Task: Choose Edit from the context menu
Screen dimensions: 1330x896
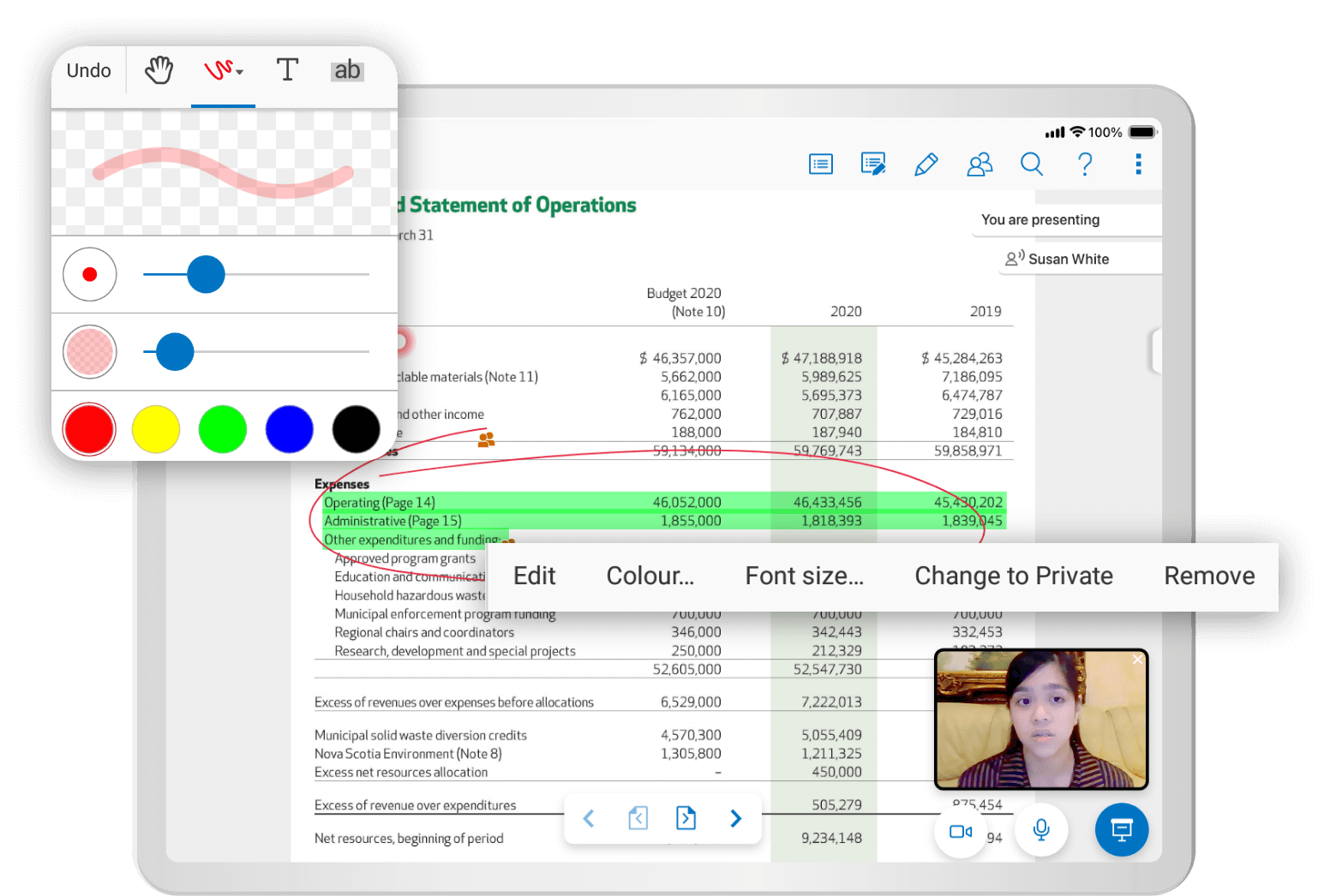Action: click(534, 576)
